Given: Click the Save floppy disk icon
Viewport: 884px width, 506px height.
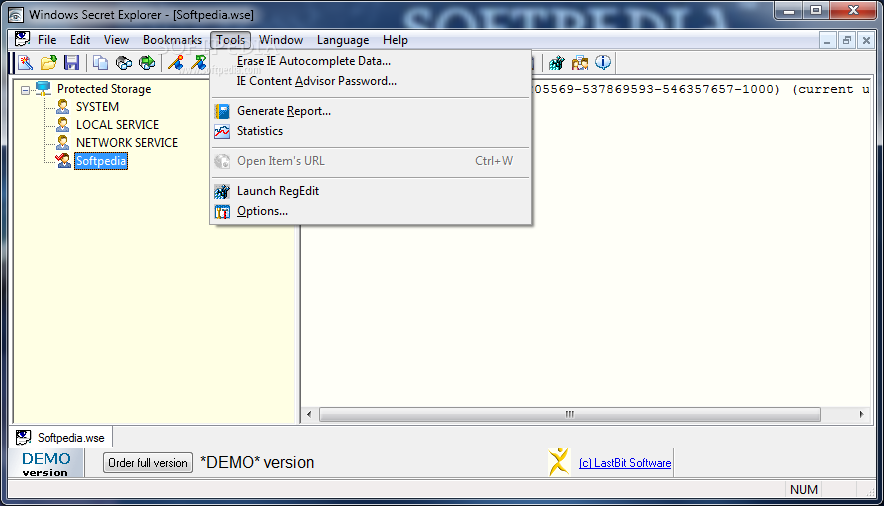Looking at the screenshot, I should point(72,63).
